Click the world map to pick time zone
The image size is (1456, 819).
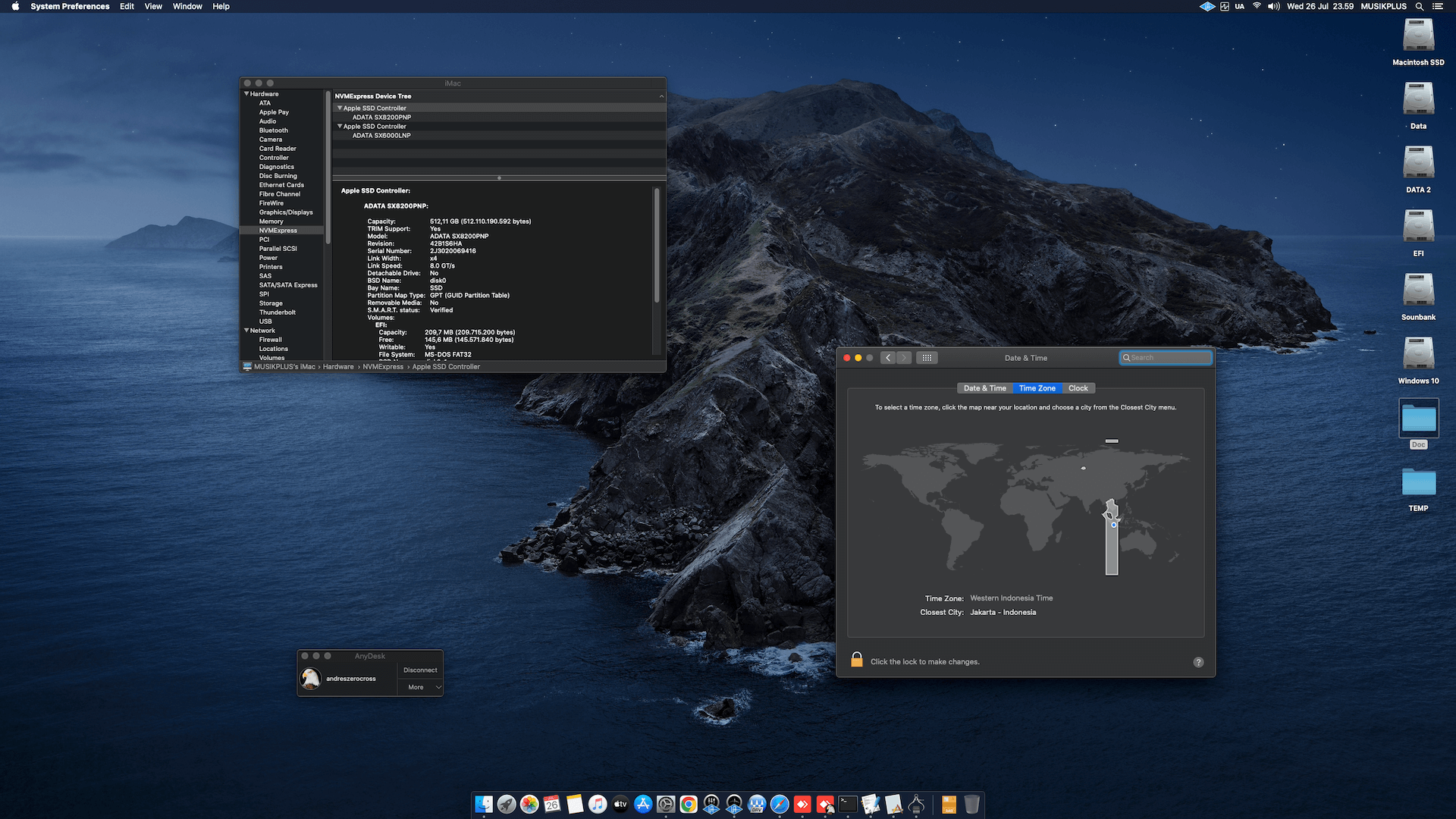tap(1026, 507)
